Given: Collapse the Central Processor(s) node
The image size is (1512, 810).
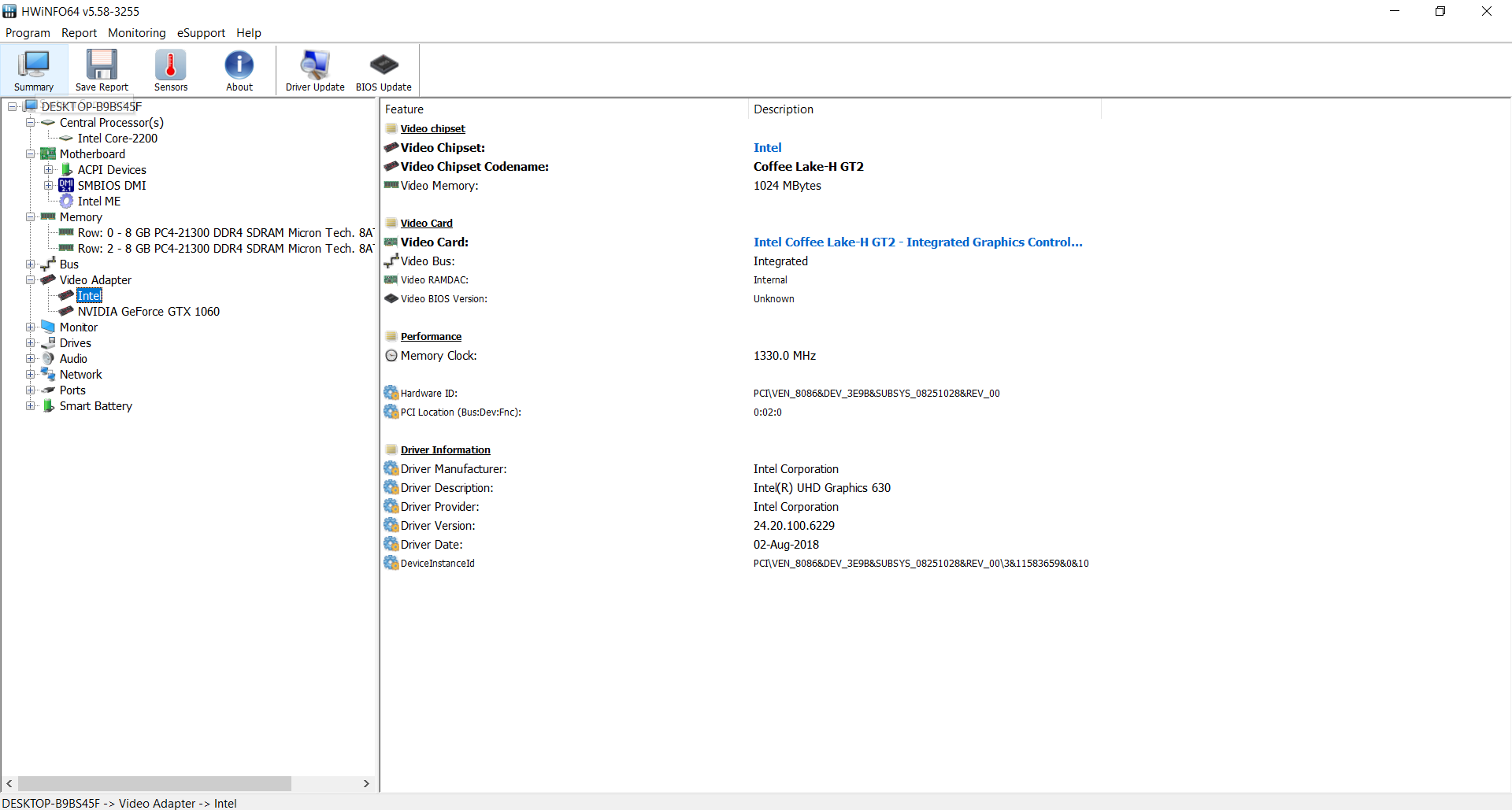Looking at the screenshot, I should coord(30,122).
